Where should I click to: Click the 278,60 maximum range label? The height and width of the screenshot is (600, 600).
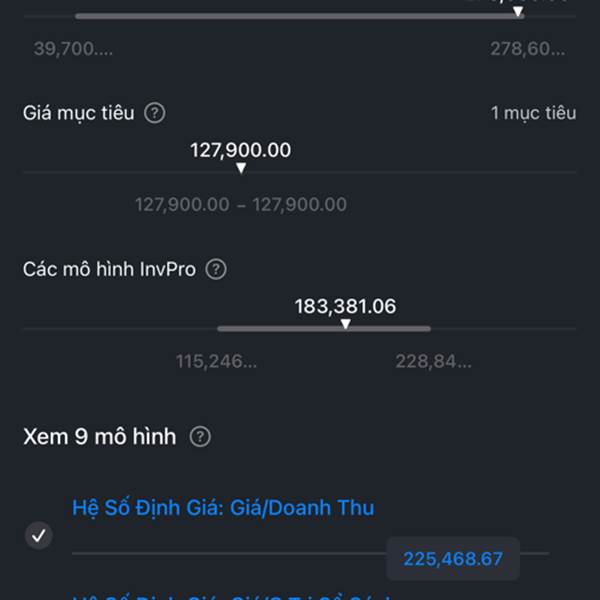click(527, 49)
